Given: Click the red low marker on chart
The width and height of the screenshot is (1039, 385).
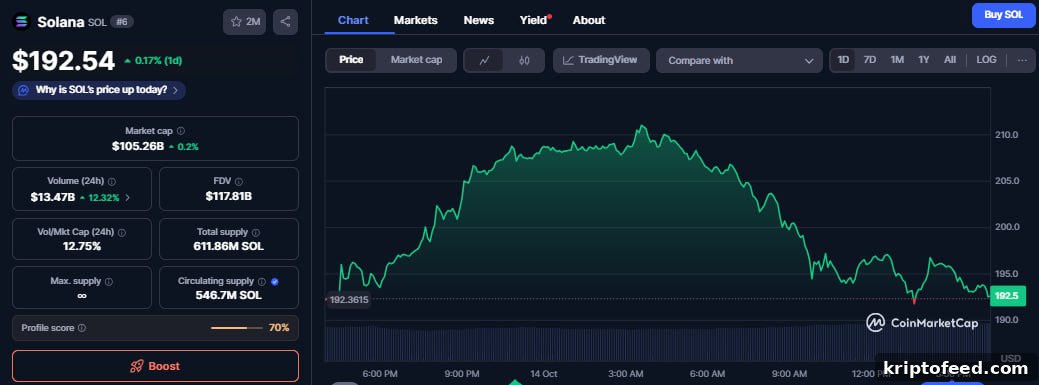Looking at the screenshot, I should [914, 301].
